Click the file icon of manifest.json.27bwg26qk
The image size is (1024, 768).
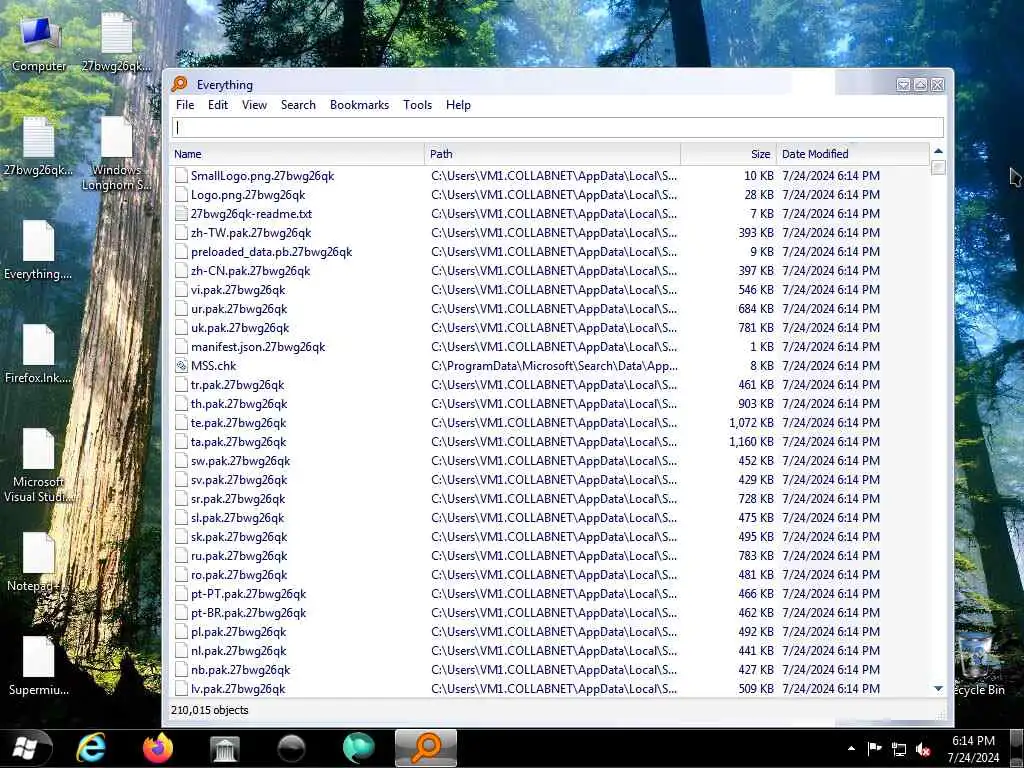(182, 347)
